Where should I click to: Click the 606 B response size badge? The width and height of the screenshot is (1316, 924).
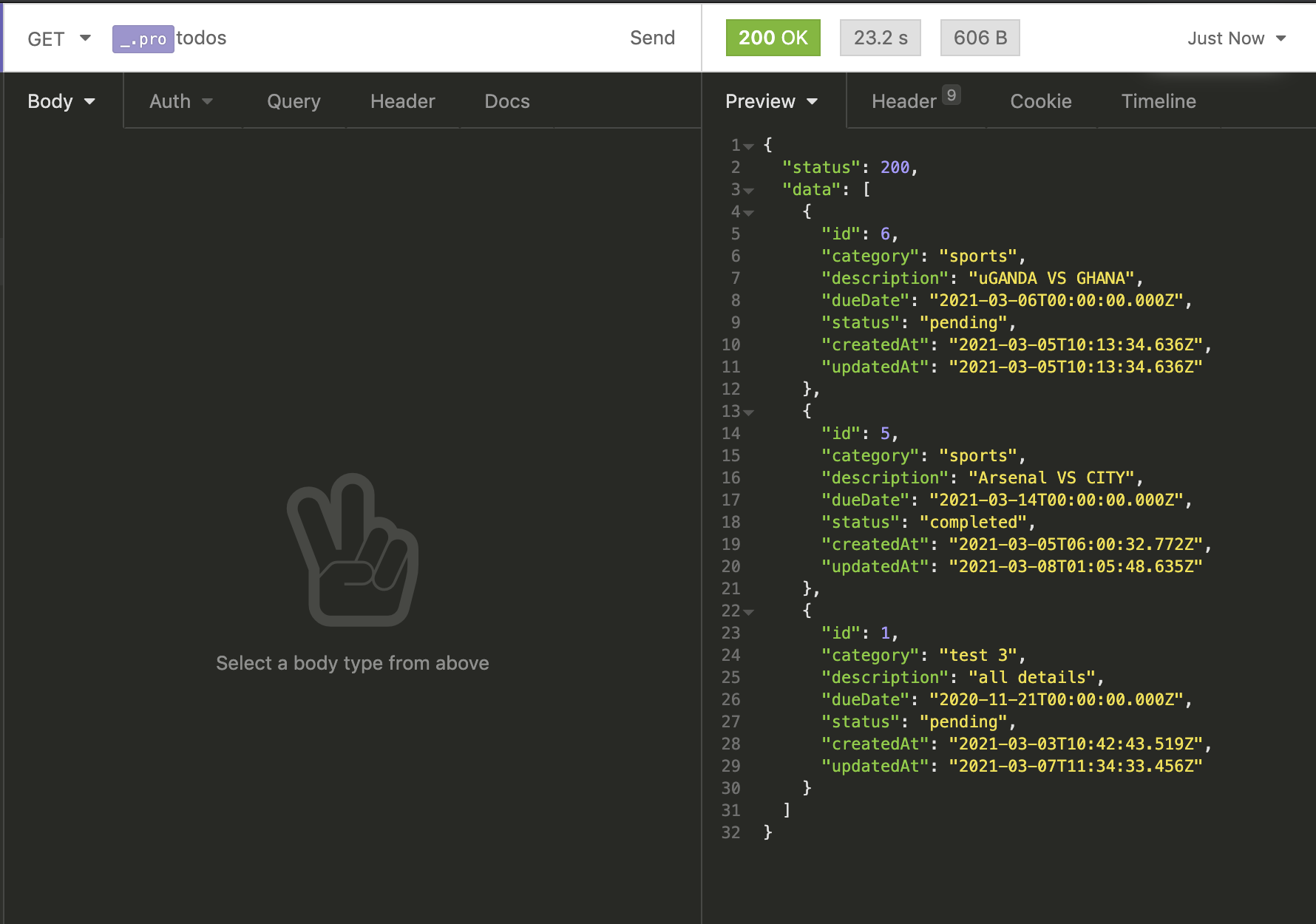[980, 38]
